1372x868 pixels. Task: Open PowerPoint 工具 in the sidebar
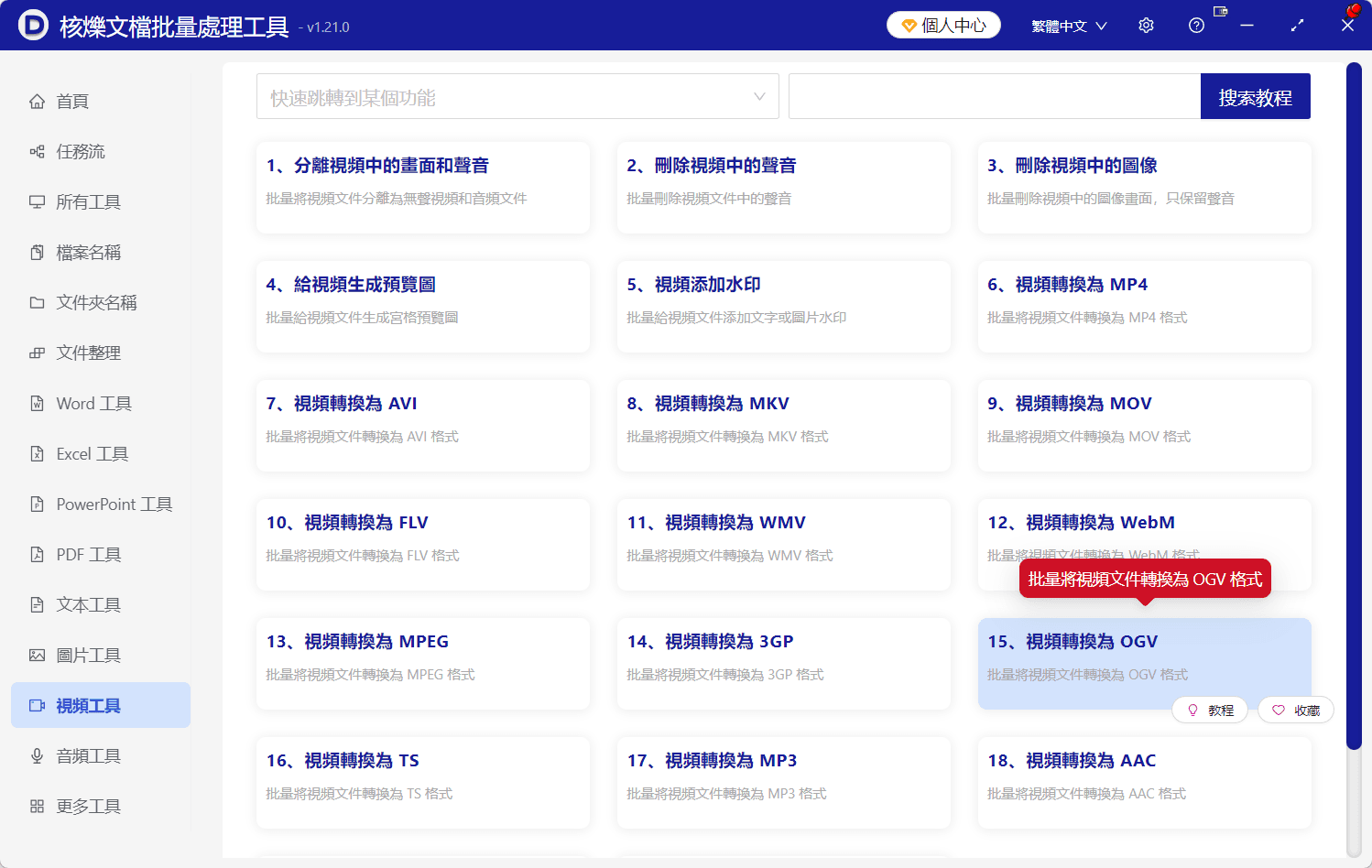coord(101,505)
